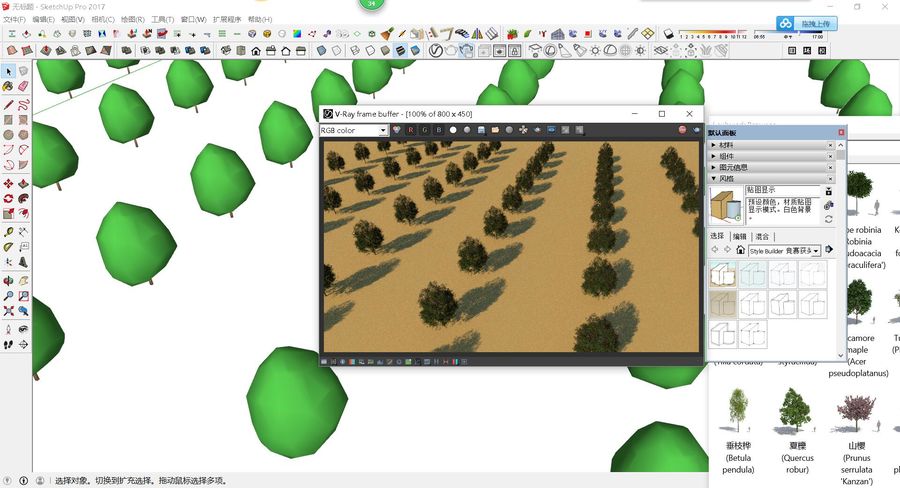Click the Zoom Extents tool
900x488 pixels.
(8, 311)
